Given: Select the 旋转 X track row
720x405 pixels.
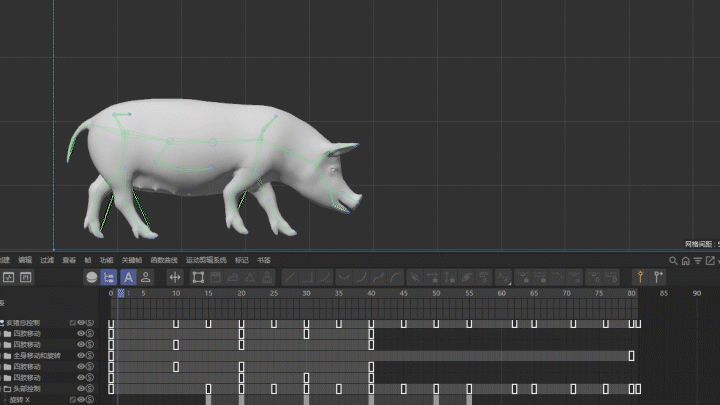Looking at the screenshot, I should (20, 399).
